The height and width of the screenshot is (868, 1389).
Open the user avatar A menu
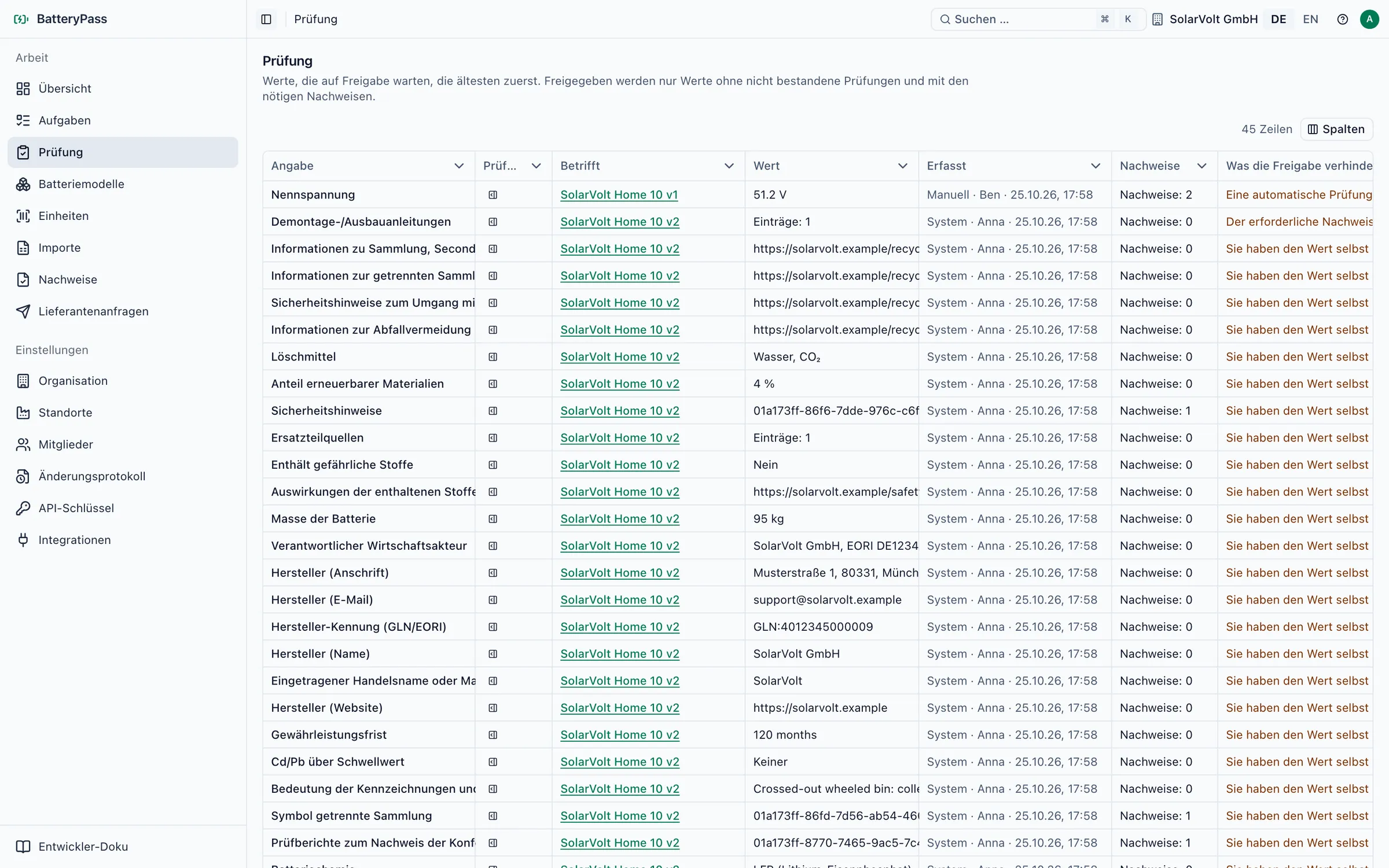(1369, 19)
